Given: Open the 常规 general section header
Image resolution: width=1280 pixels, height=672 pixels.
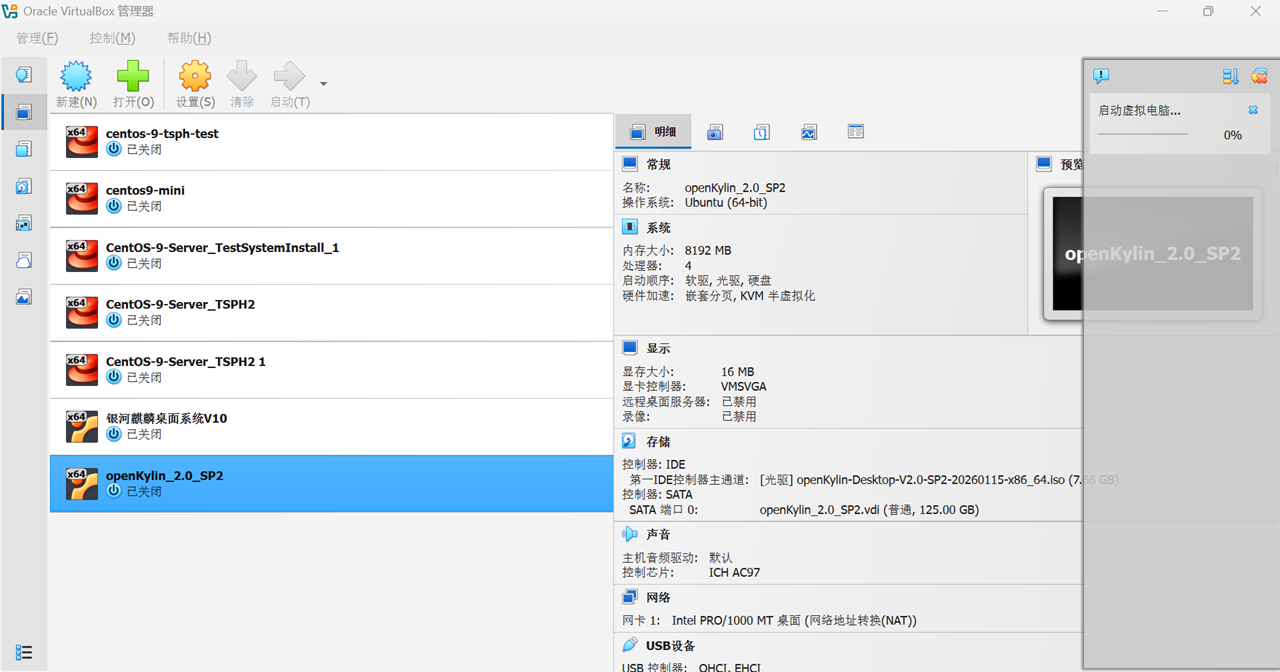Looking at the screenshot, I should pos(658,164).
